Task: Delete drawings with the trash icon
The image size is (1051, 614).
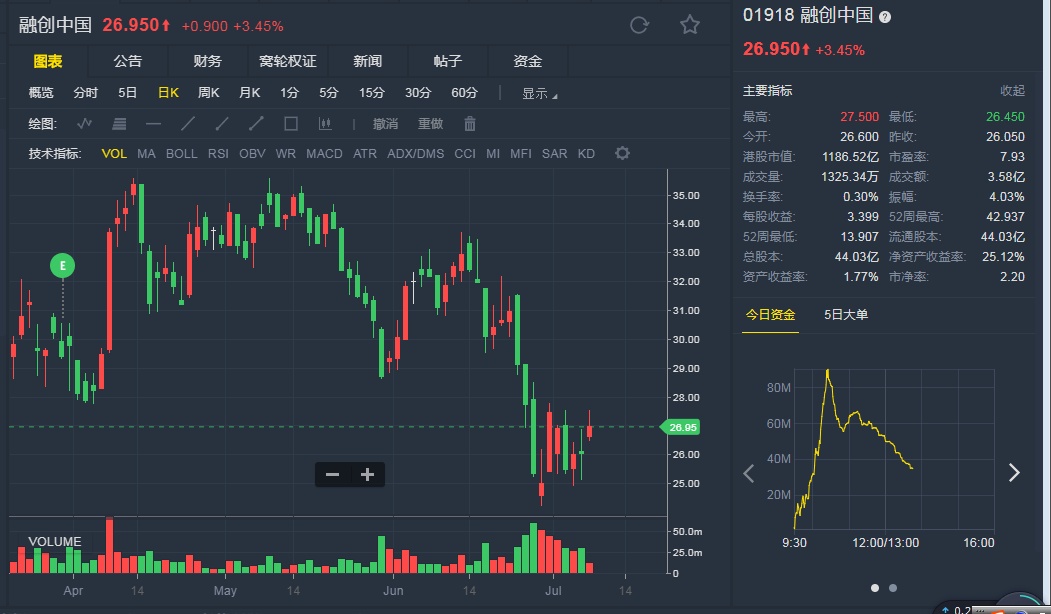Action: pyautogui.click(x=469, y=124)
